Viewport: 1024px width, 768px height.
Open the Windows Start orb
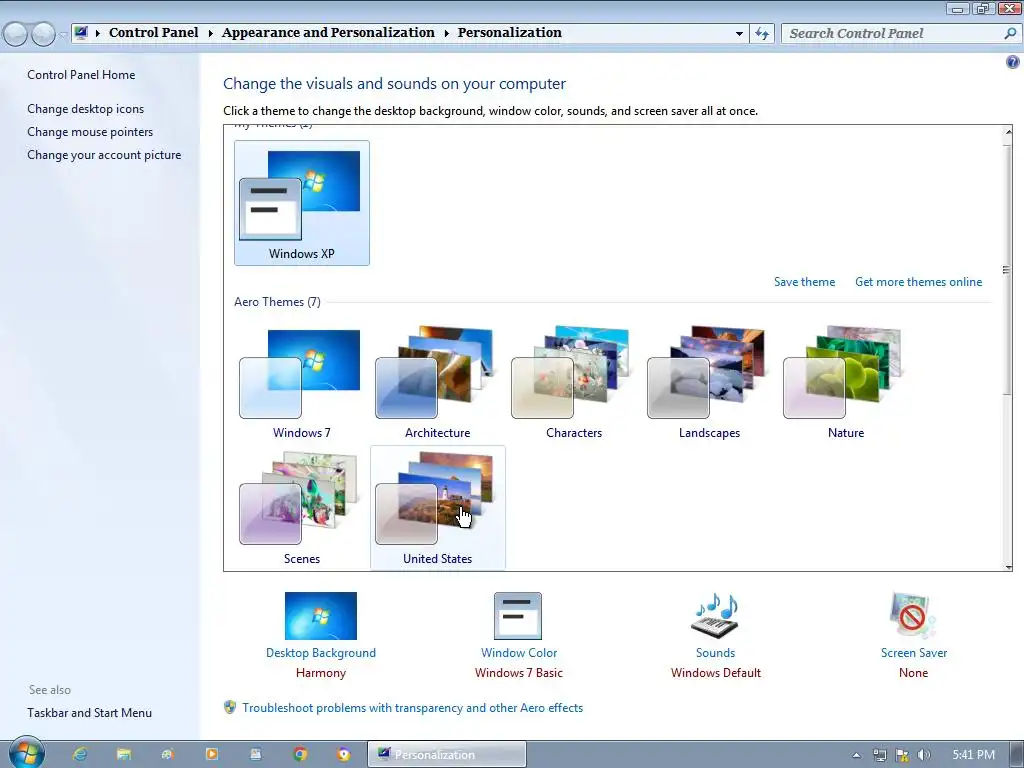(x=27, y=752)
